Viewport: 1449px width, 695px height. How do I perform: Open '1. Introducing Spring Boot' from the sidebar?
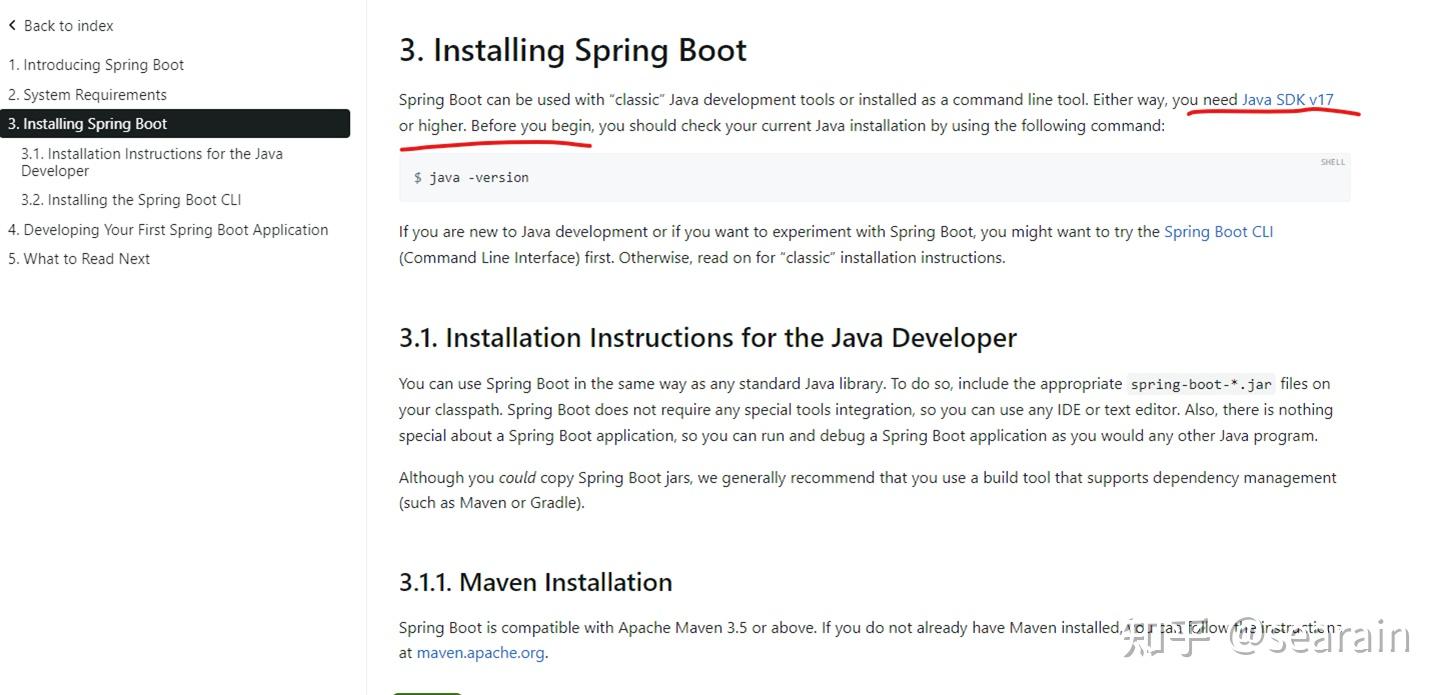[x=96, y=64]
